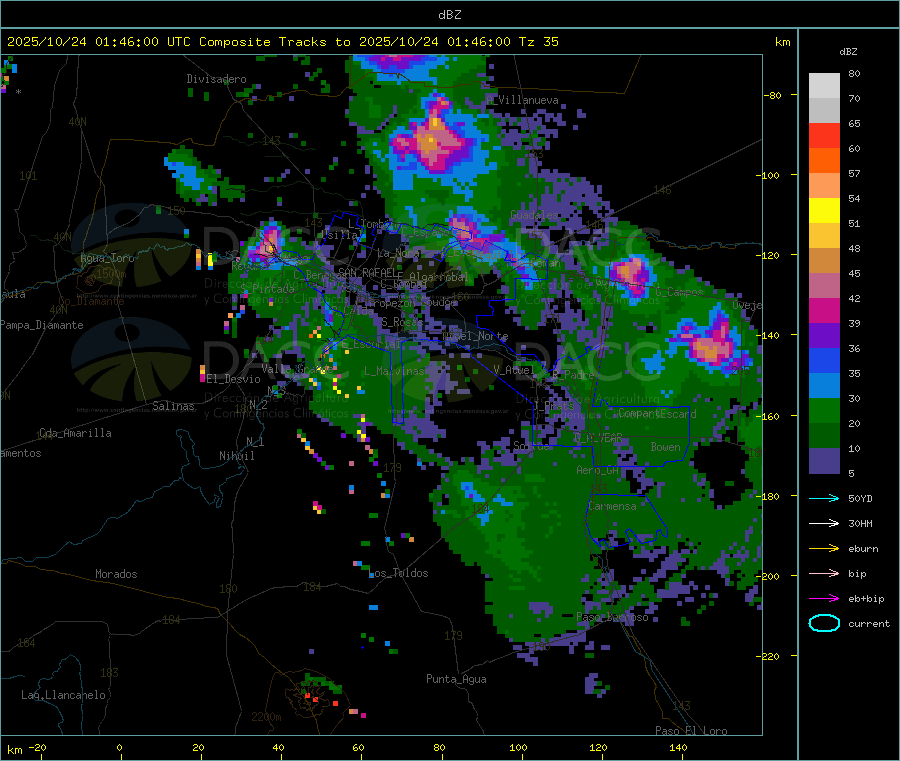Click the Agua_Toro place label
The height and width of the screenshot is (761, 900).
point(107,258)
